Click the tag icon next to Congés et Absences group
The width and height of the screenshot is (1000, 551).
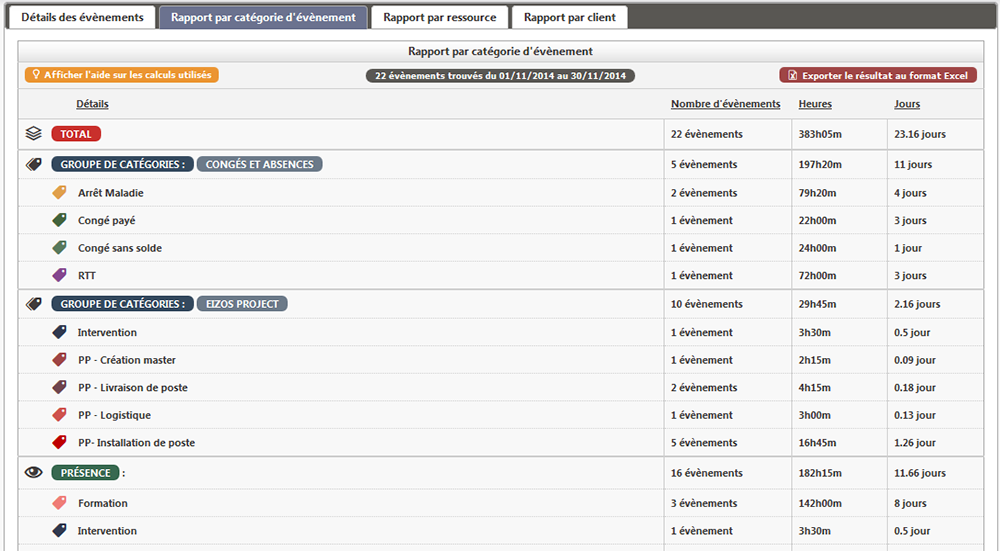(34, 165)
